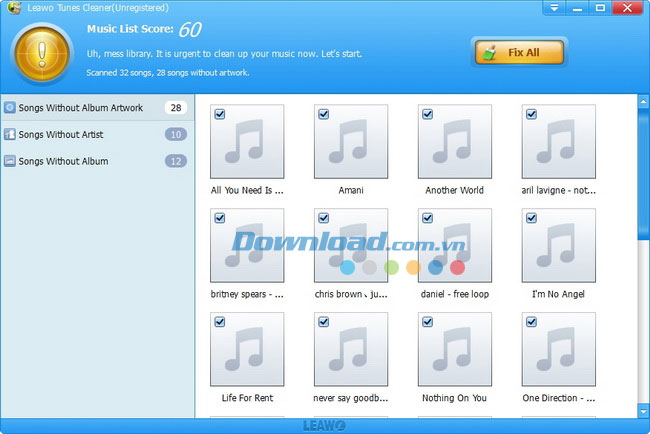Viewport: 650px width, 434px height.
Task: Uncheck the One Direction song checkbox
Action: point(531,322)
